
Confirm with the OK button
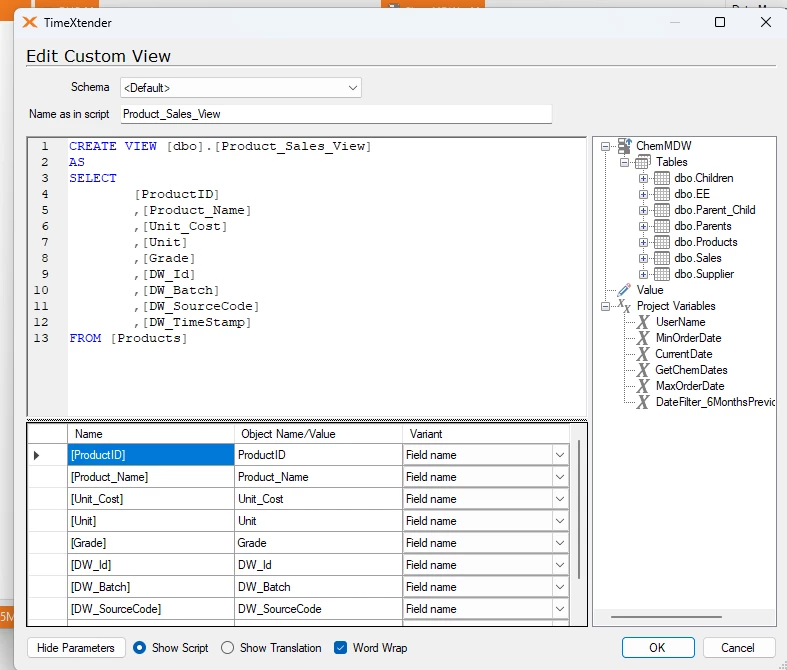(658, 648)
